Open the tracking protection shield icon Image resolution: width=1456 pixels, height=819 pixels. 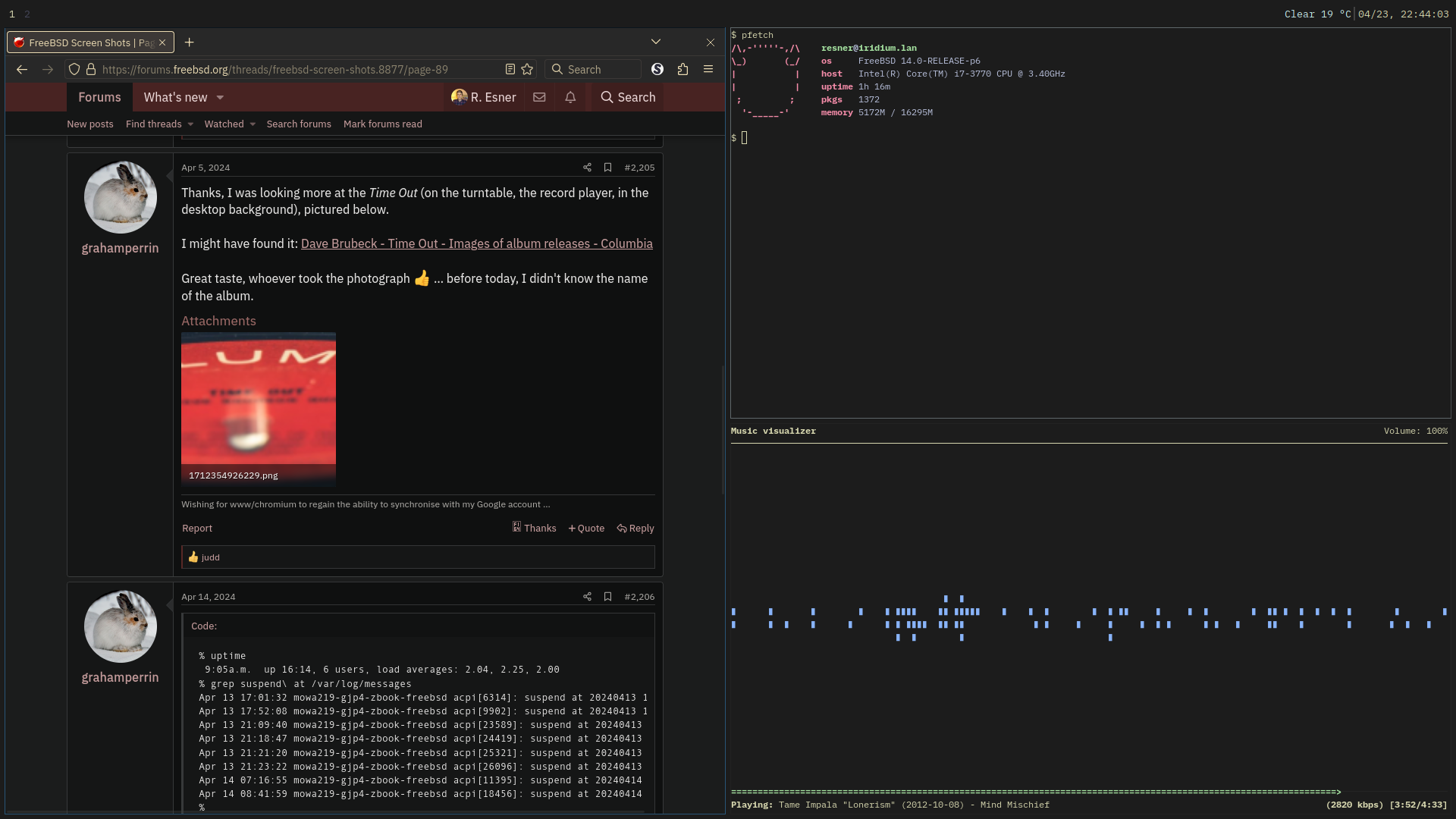click(x=74, y=69)
